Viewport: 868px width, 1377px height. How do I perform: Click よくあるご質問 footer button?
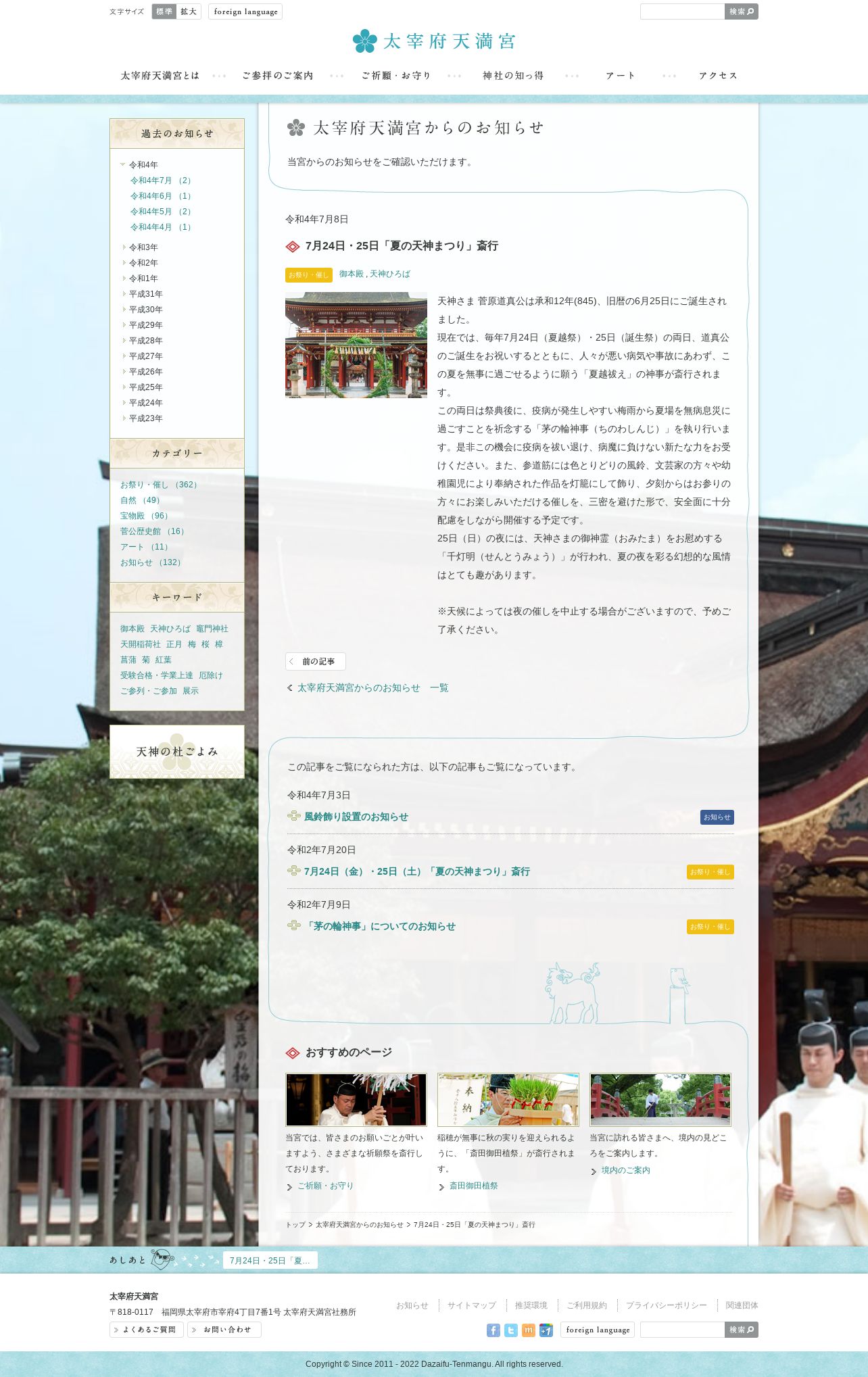pyautogui.click(x=147, y=1330)
